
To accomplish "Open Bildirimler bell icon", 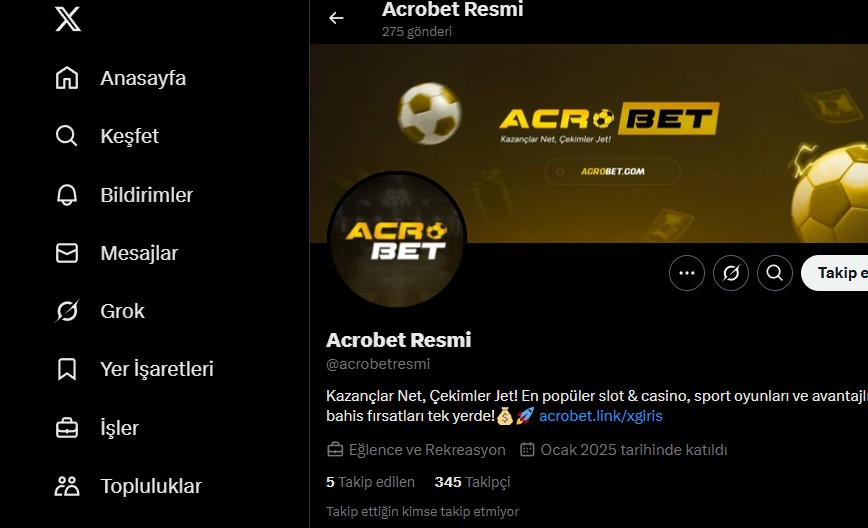I will click(x=67, y=195).
